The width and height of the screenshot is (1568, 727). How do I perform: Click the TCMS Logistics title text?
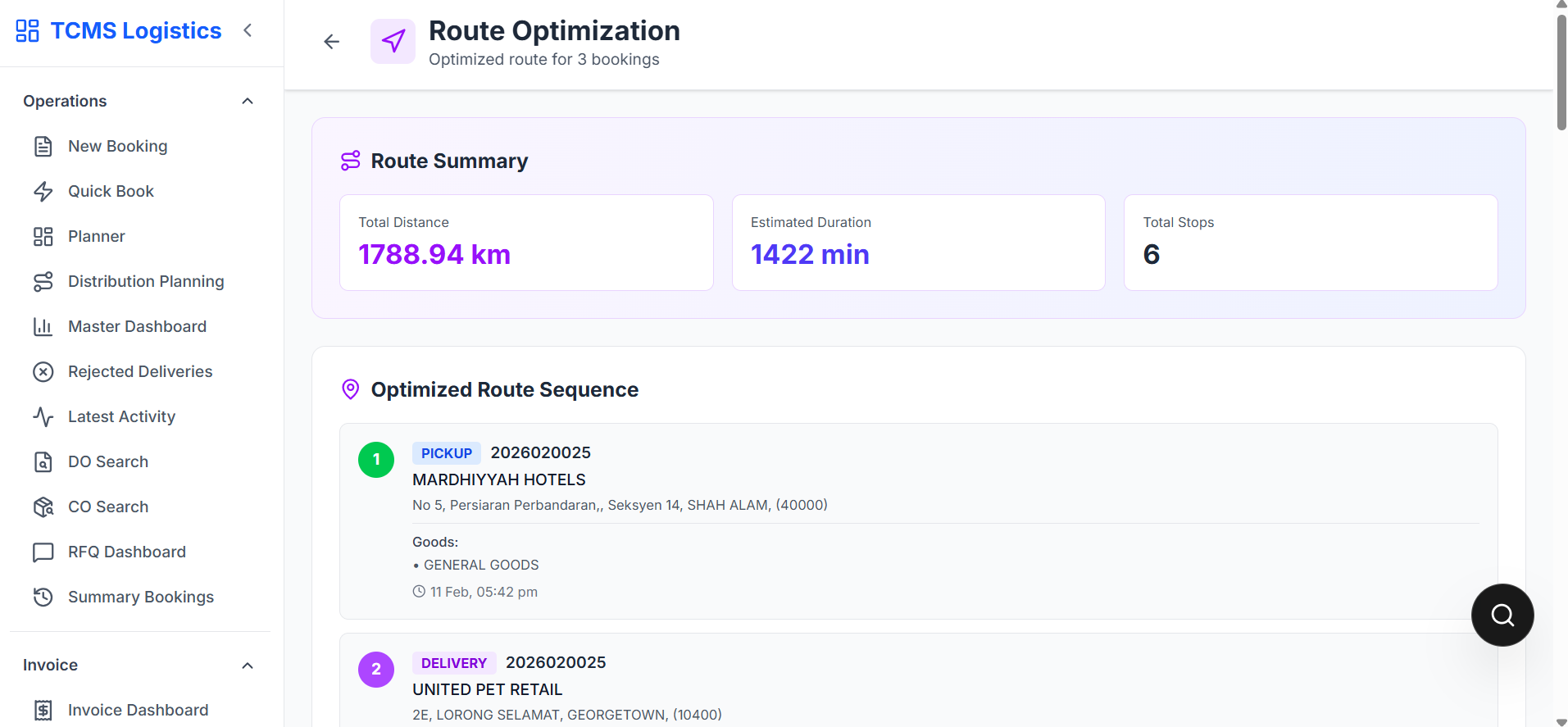tap(136, 31)
